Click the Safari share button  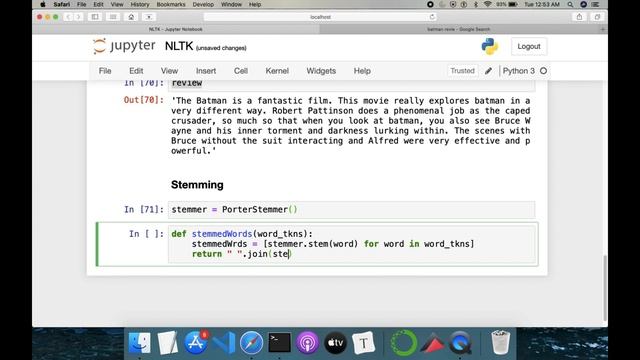click(x=579, y=17)
